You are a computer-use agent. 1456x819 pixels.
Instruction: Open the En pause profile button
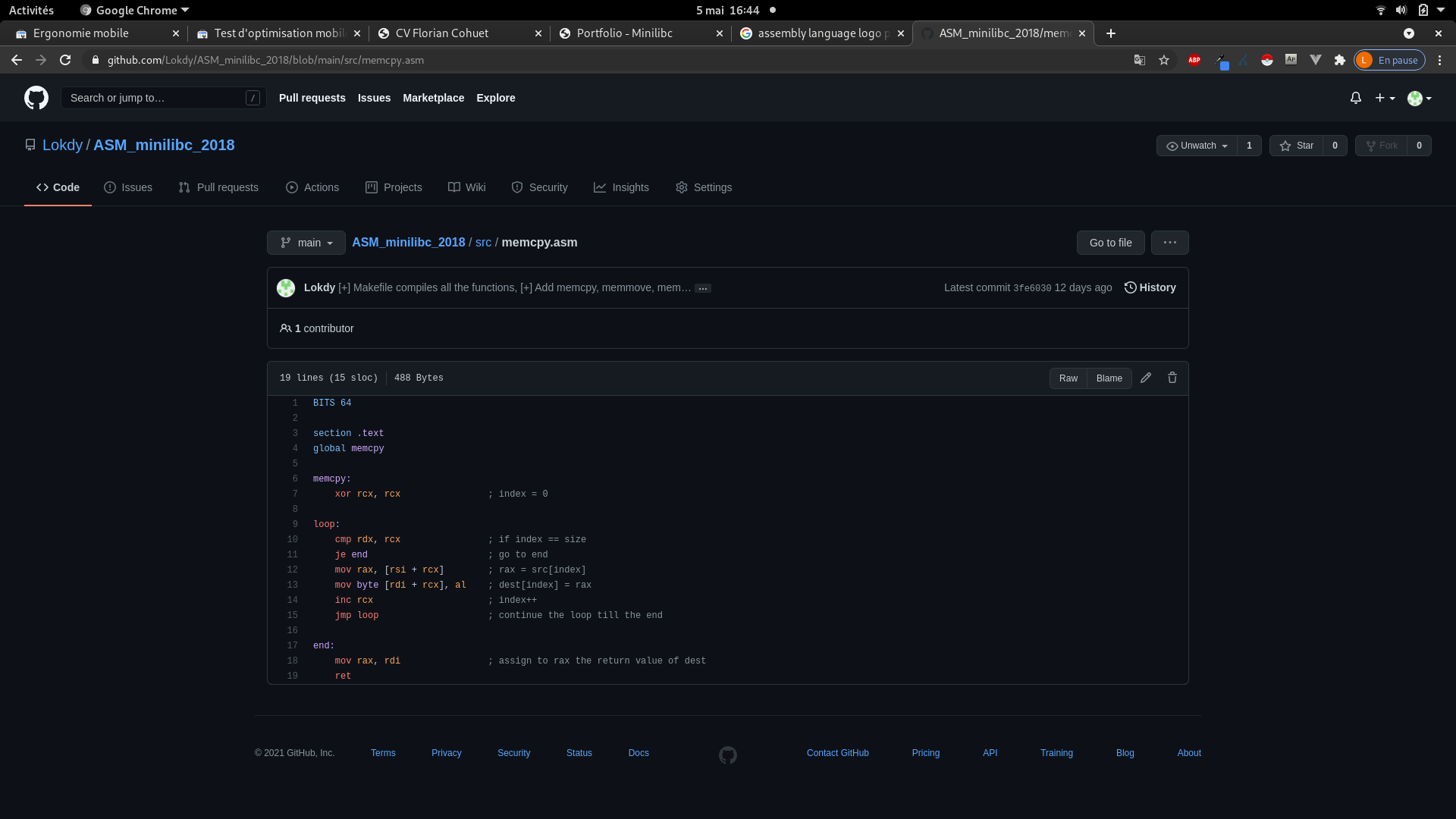[1389, 60]
